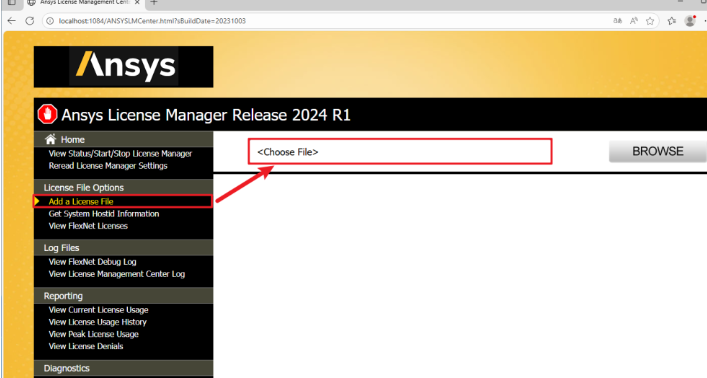This screenshot has width=707, height=378.
Task: Open the browser profile avatar
Action: 690,20
